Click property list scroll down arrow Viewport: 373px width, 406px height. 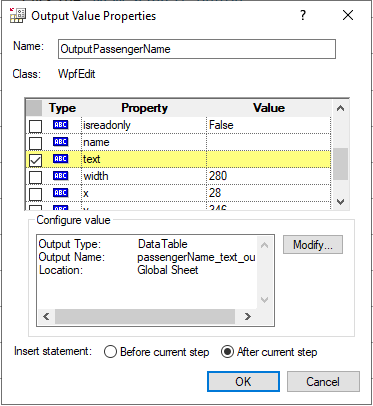(x=340, y=202)
